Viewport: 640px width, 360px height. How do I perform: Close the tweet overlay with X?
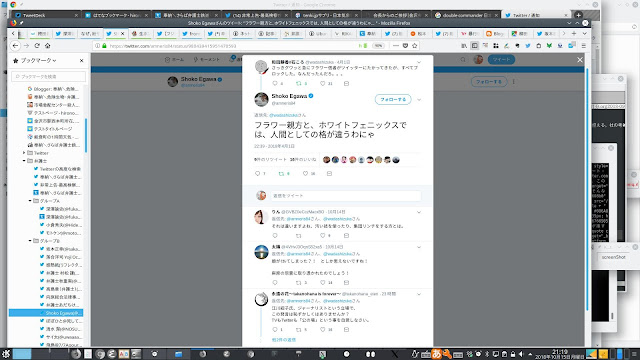click(x=580, y=60)
